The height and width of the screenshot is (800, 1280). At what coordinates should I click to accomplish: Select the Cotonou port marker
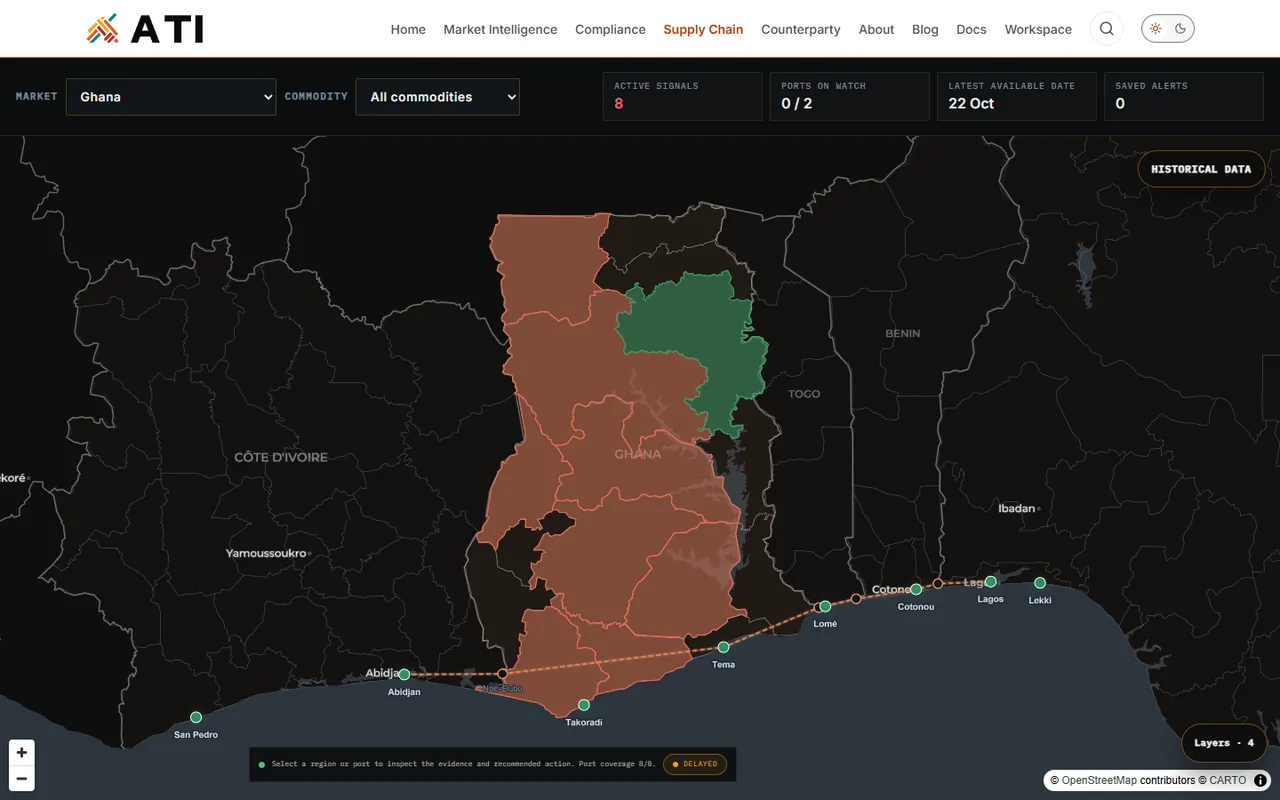click(x=916, y=589)
